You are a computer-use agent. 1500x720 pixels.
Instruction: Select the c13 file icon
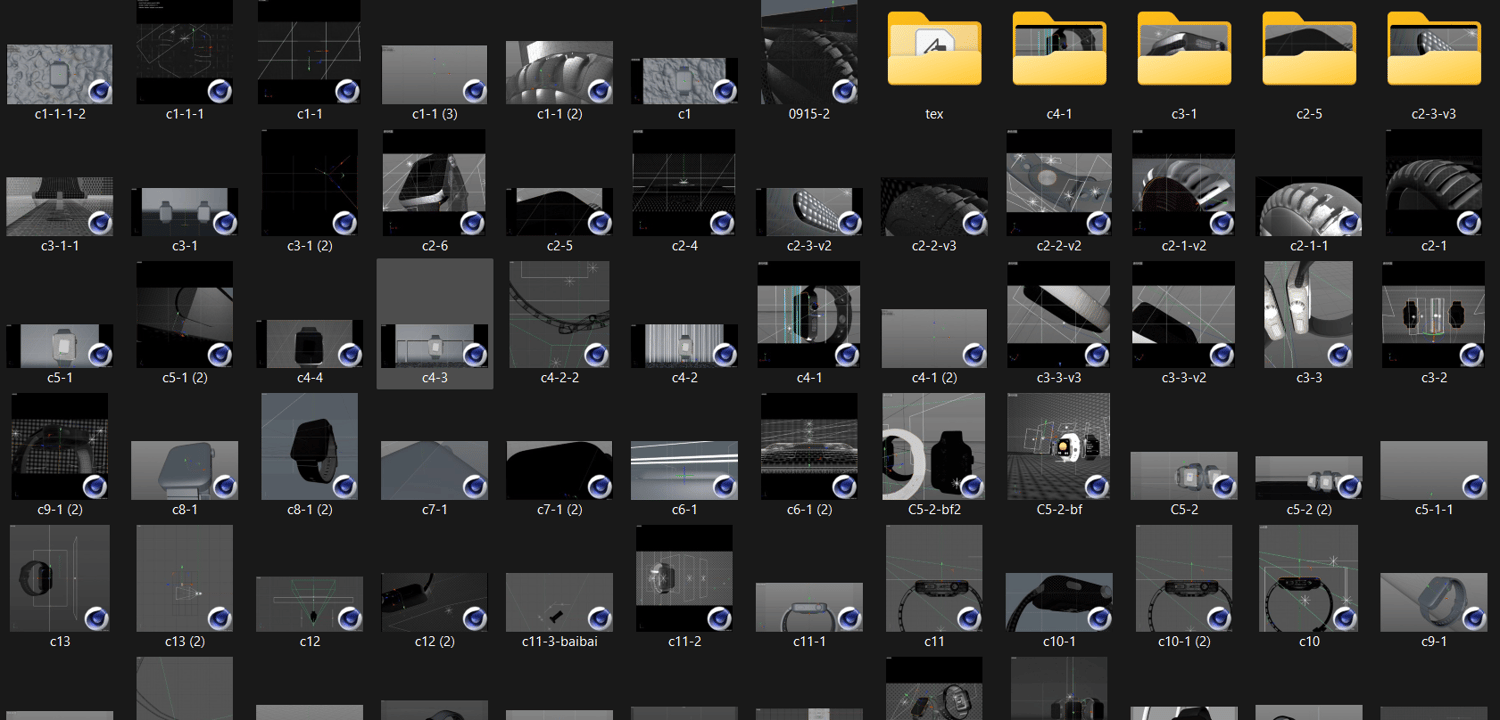coord(60,578)
